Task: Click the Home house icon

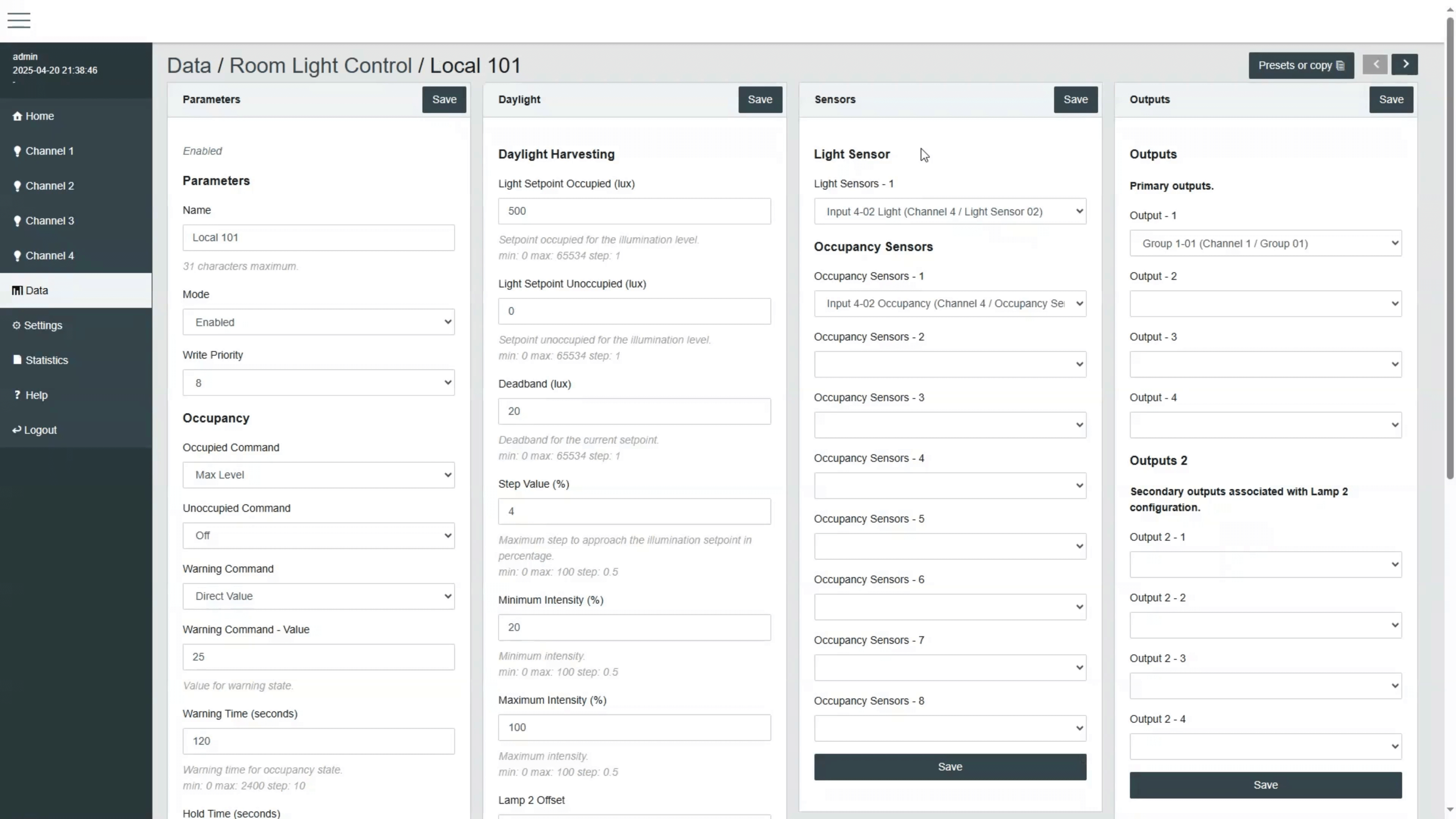Action: click(x=17, y=116)
